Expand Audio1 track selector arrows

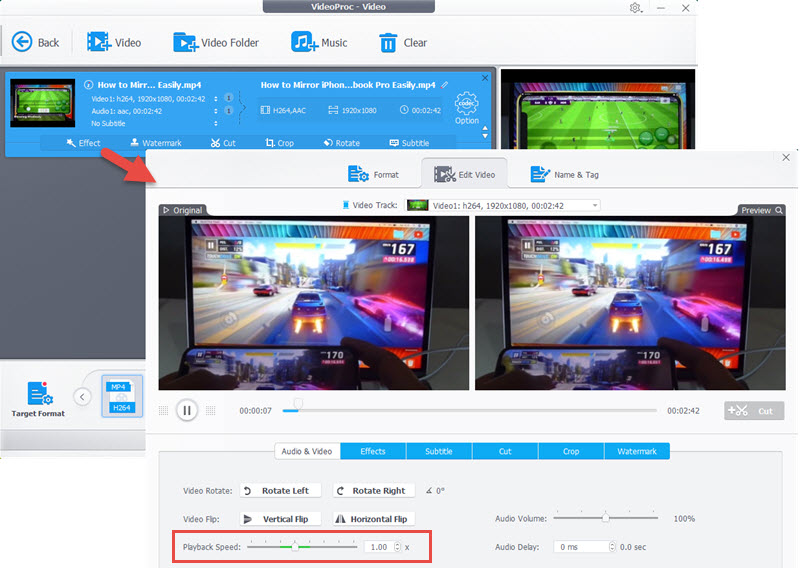point(216,111)
